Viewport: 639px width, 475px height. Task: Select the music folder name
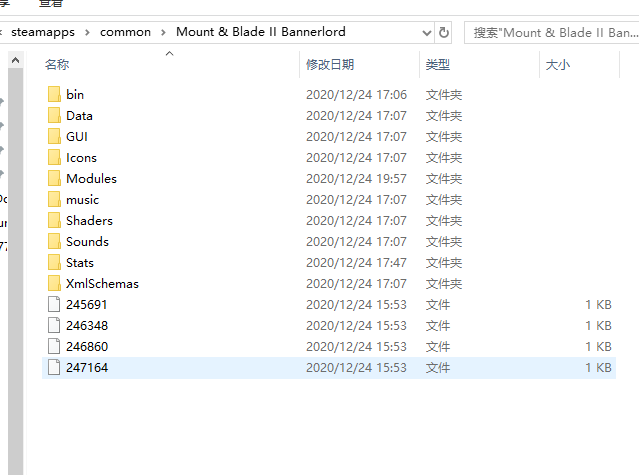83,200
